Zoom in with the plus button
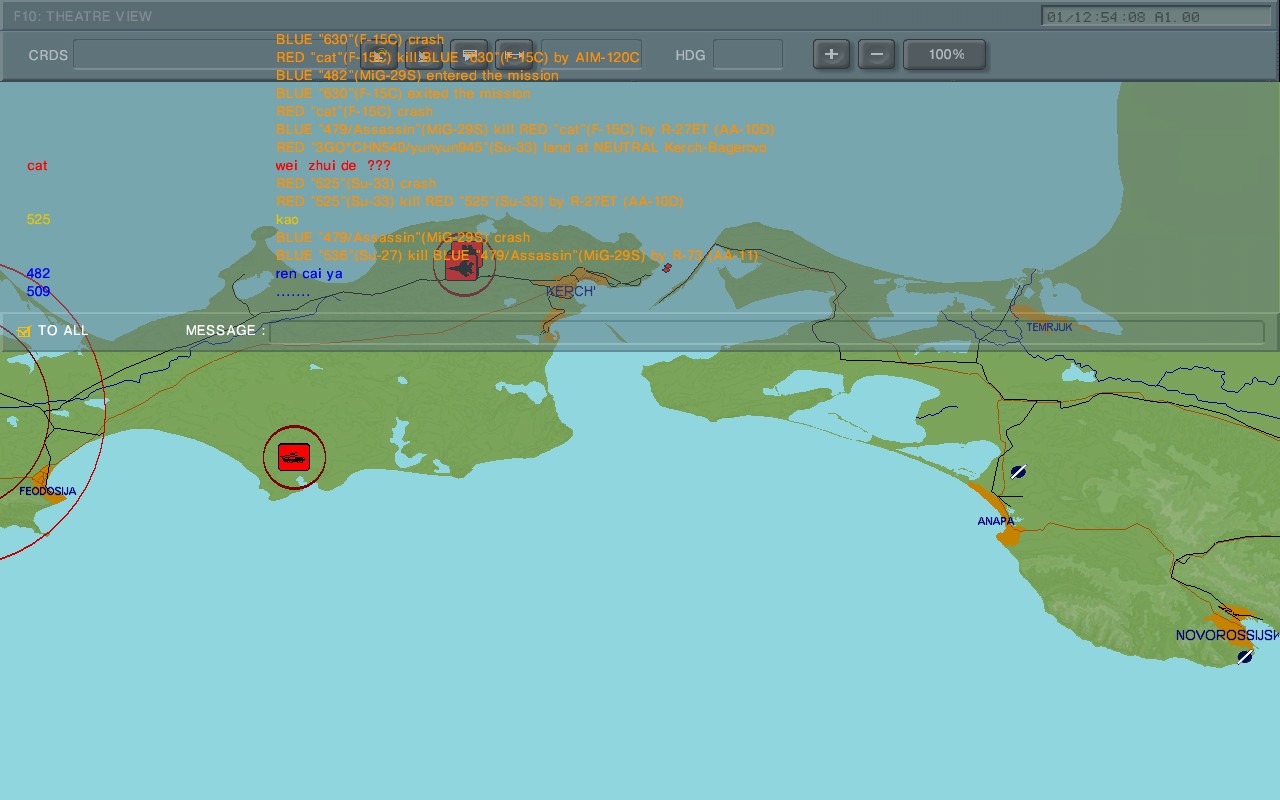Image resolution: width=1280 pixels, height=800 pixels. coord(831,55)
